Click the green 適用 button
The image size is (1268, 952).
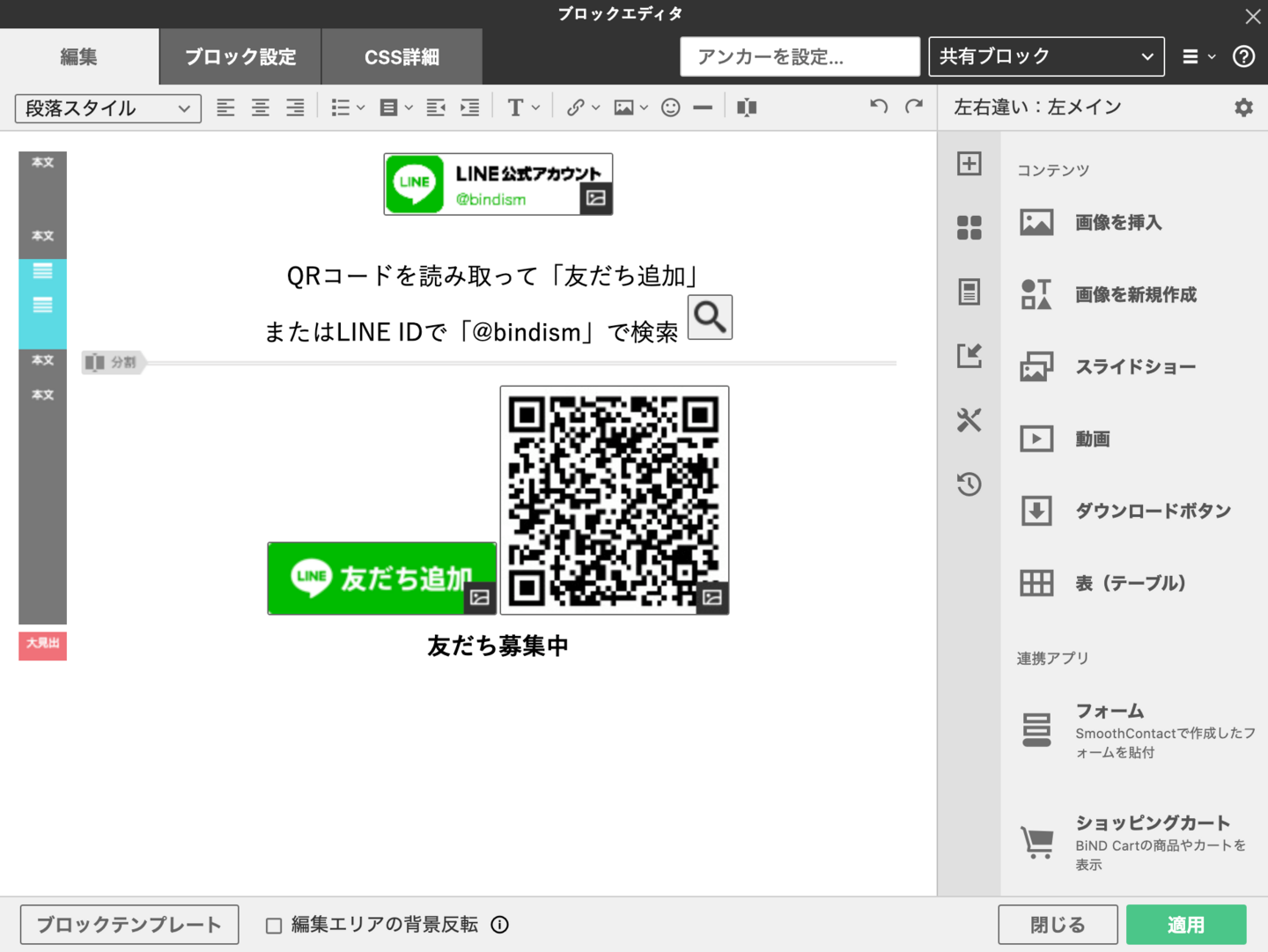[1186, 925]
